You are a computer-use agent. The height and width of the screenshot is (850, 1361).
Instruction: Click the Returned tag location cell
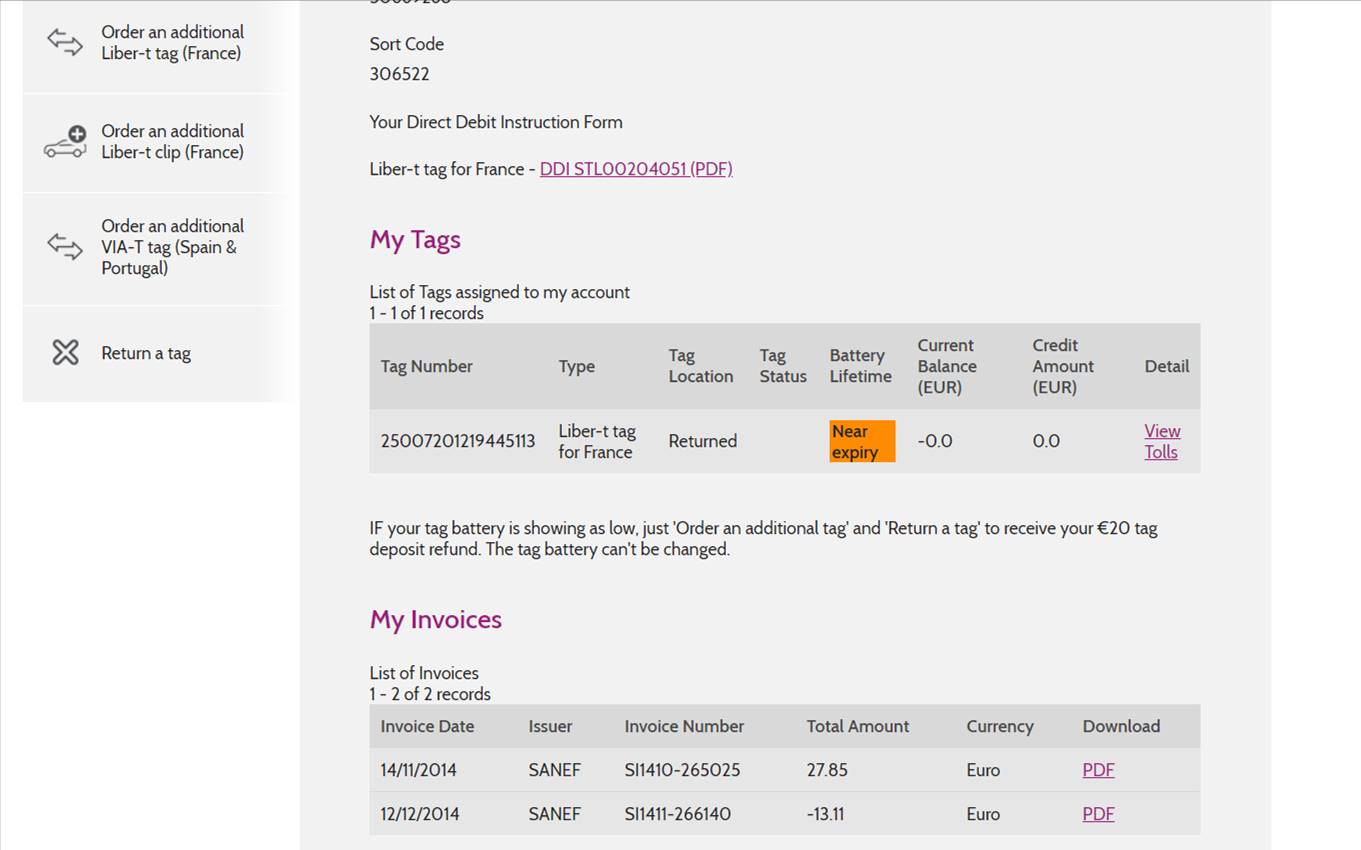703,441
